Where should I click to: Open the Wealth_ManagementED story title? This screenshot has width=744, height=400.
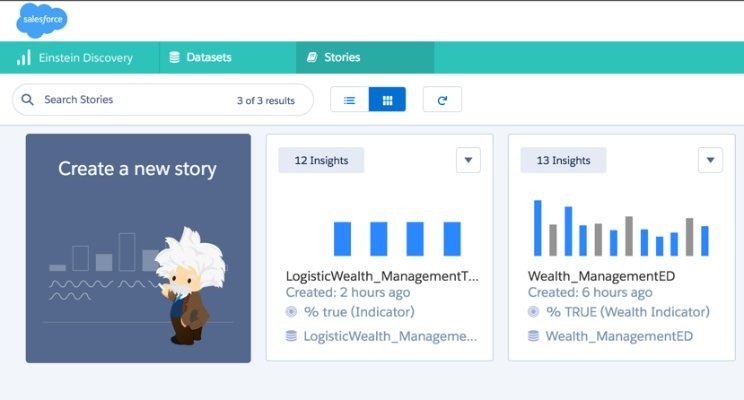coord(601,276)
